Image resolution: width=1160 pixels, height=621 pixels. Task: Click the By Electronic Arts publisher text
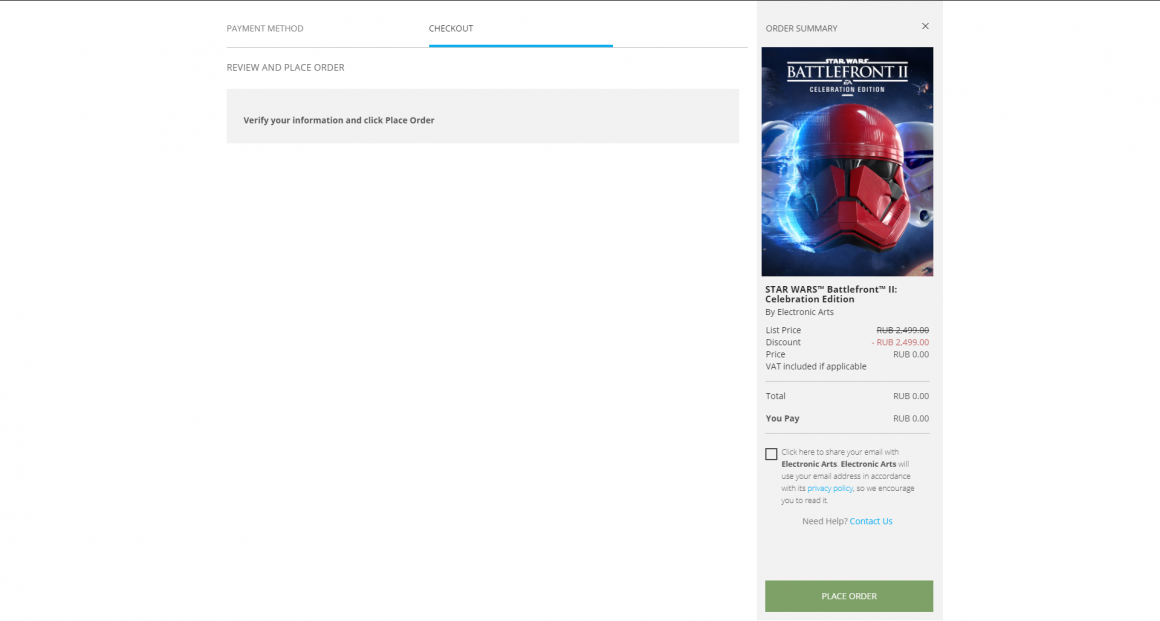tap(799, 312)
